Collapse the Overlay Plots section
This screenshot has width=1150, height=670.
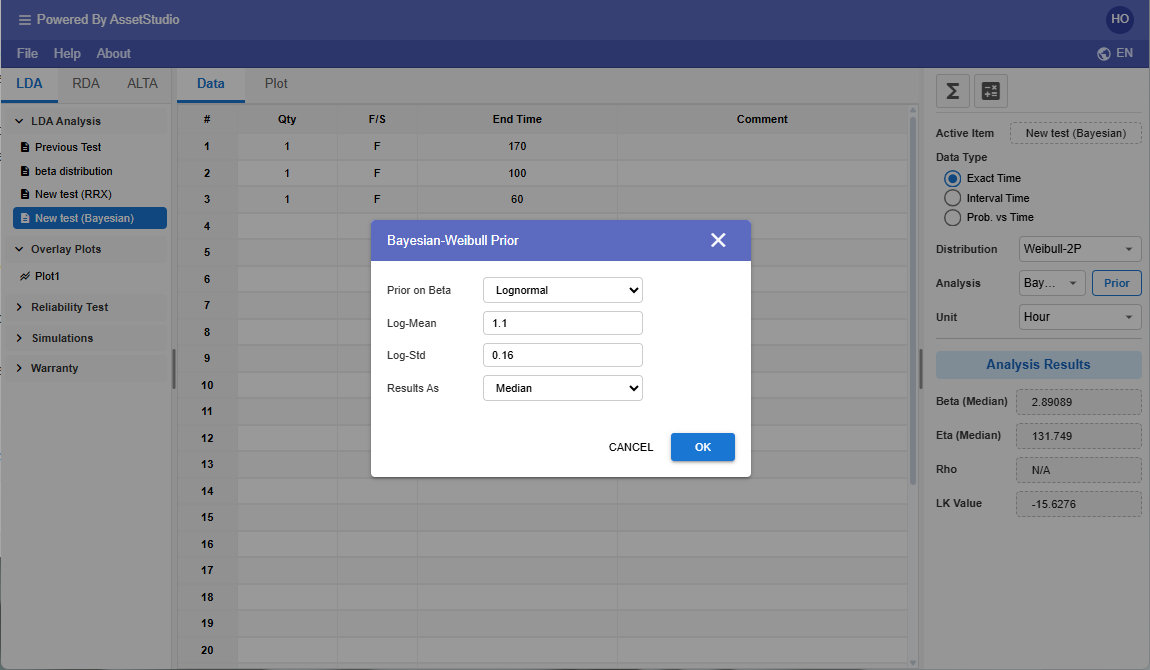click(19, 249)
